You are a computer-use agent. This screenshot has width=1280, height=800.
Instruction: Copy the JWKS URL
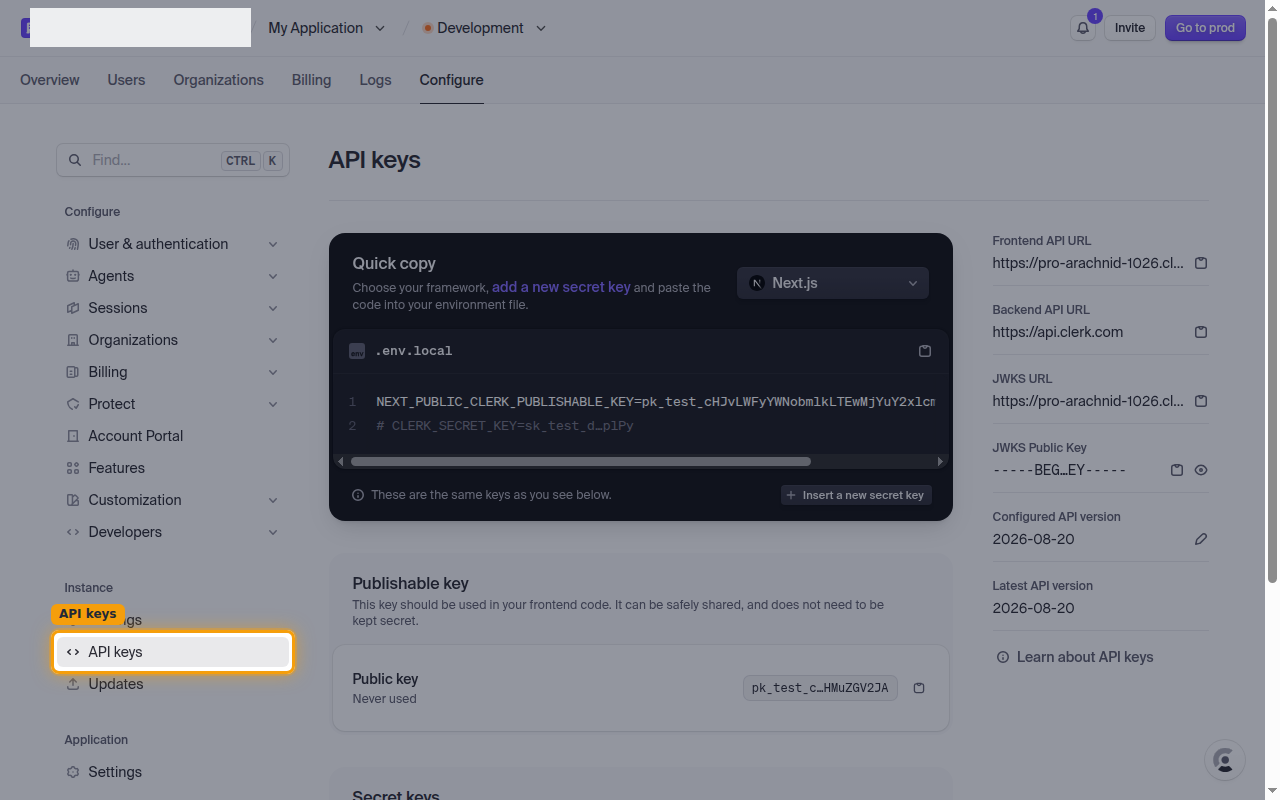click(1201, 401)
